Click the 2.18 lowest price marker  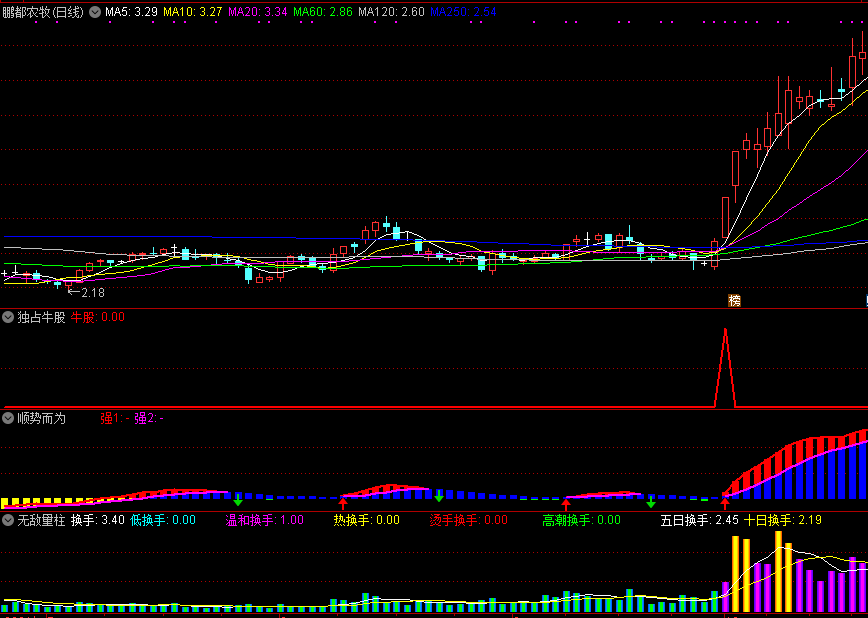point(86,292)
